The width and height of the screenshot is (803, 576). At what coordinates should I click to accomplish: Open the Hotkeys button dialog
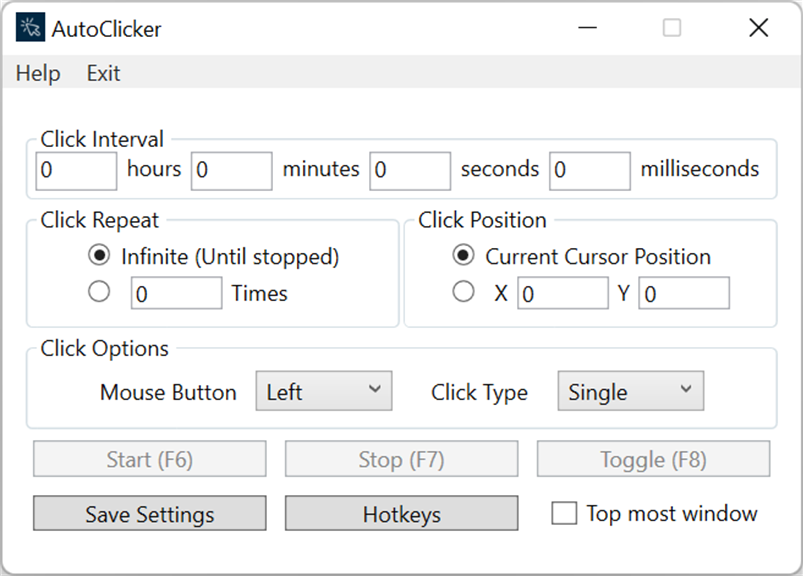[401, 514]
